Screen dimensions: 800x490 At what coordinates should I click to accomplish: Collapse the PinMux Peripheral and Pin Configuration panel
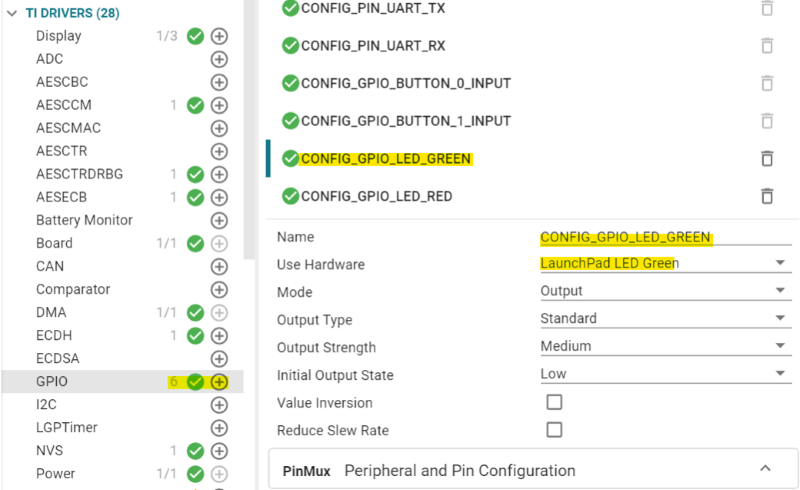point(765,469)
